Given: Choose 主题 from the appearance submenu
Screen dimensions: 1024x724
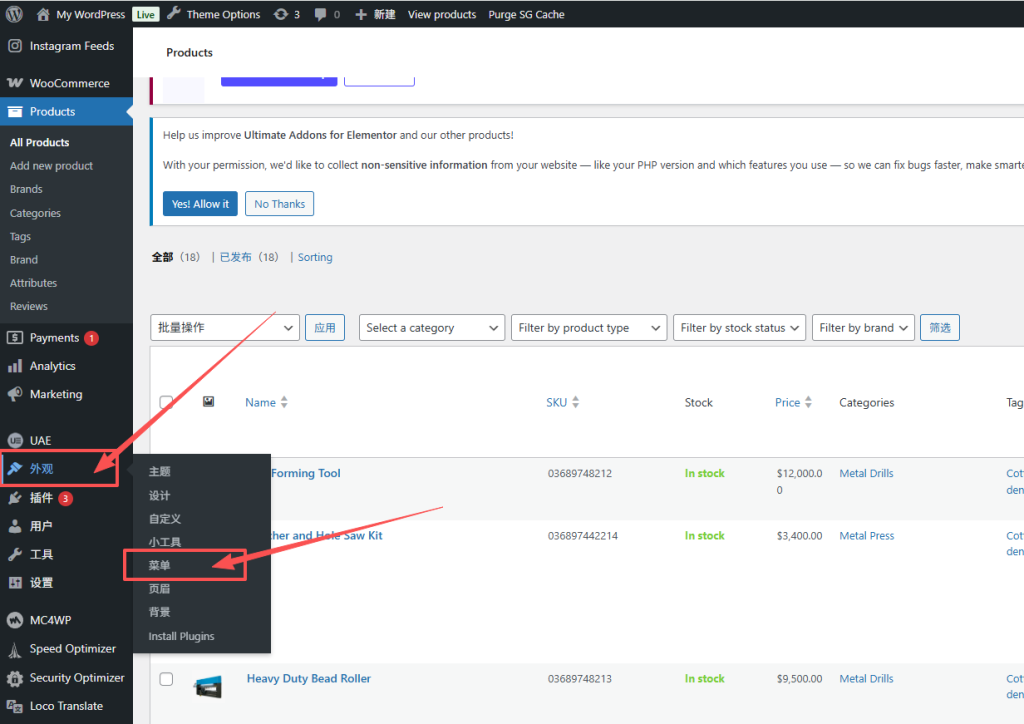Looking at the screenshot, I should pyautogui.click(x=160, y=472).
